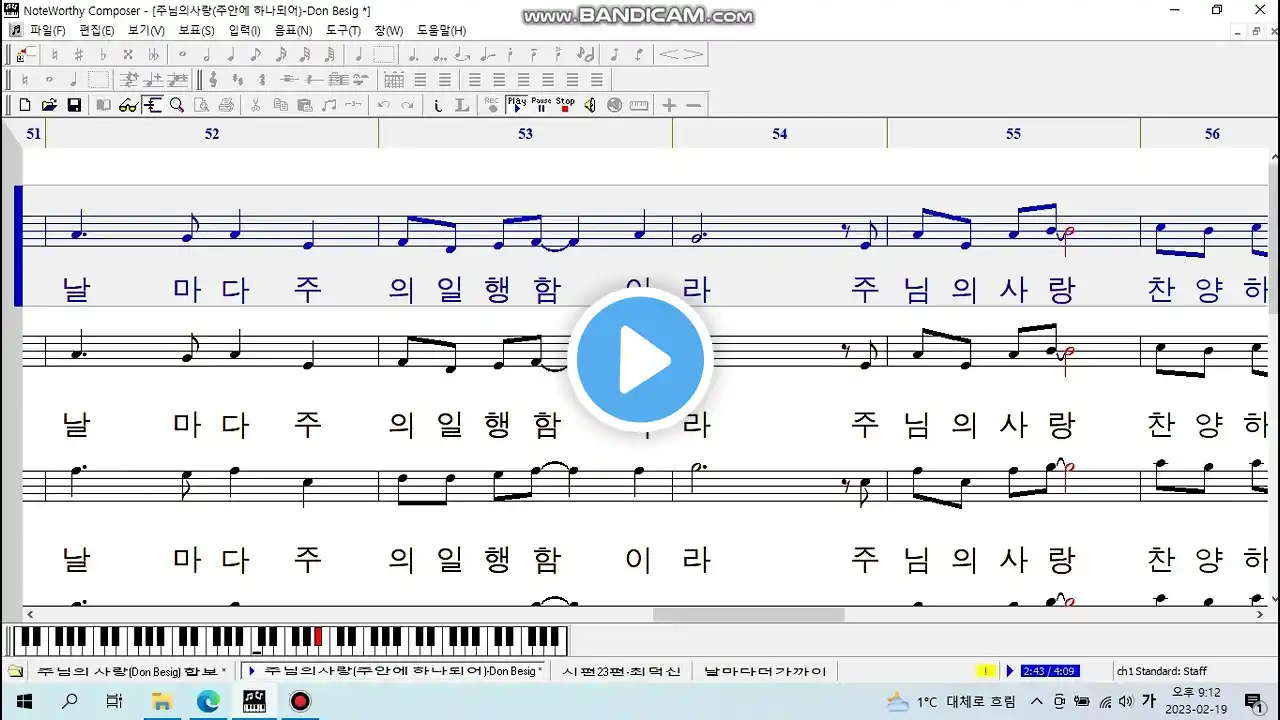Open print preview
This screenshot has height=720, width=1280.
click(x=202, y=105)
